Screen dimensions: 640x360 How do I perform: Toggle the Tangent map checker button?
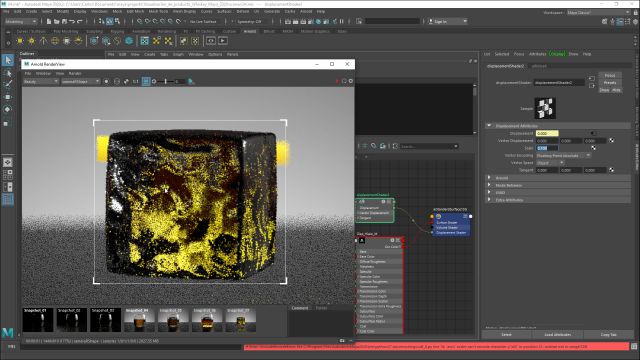[611, 170]
